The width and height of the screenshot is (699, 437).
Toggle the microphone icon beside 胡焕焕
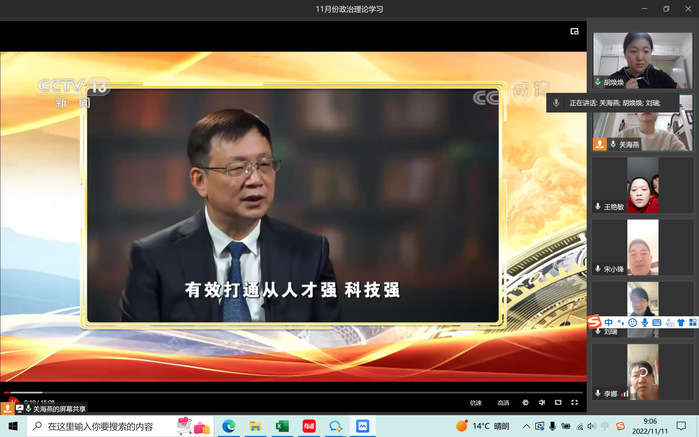click(x=598, y=82)
